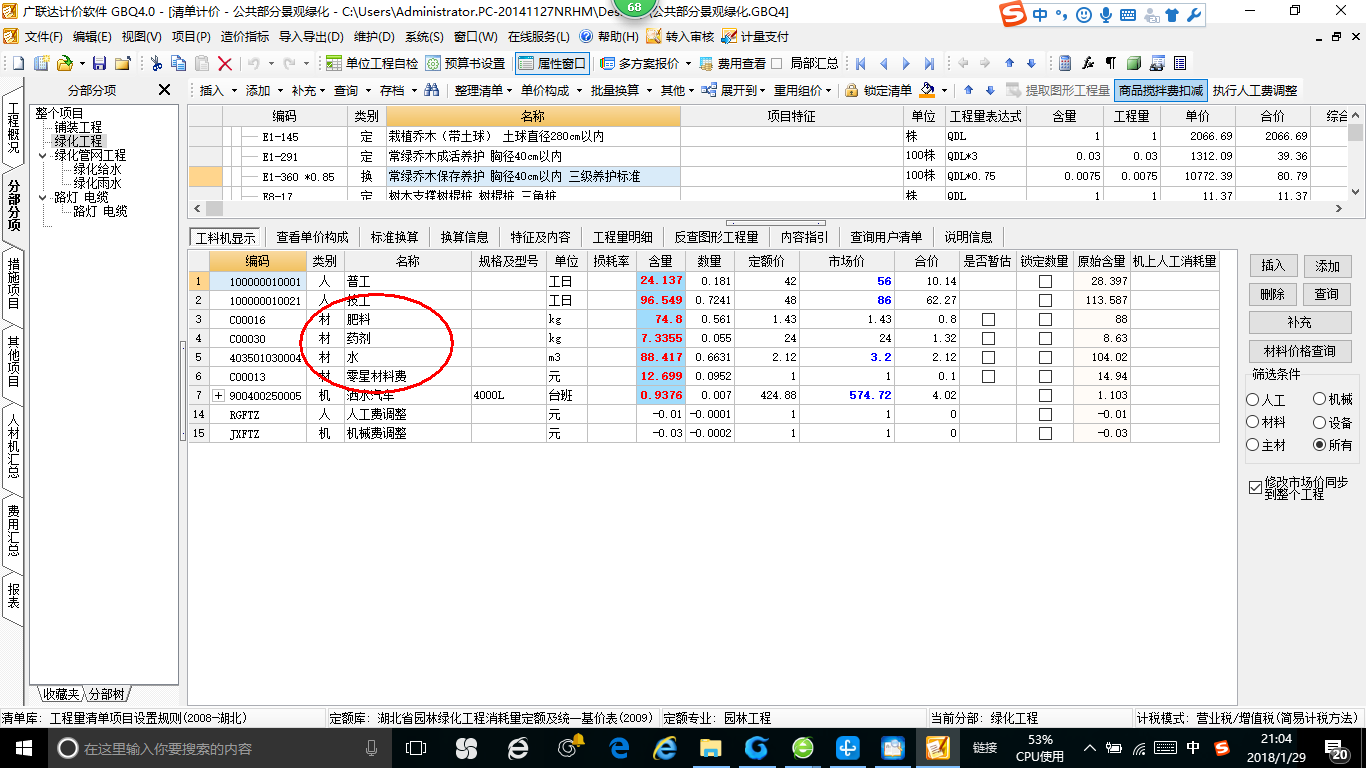Image resolution: width=1366 pixels, height=768 pixels.
Task: Click the 补充 button in the right panel
Action: [1300, 323]
